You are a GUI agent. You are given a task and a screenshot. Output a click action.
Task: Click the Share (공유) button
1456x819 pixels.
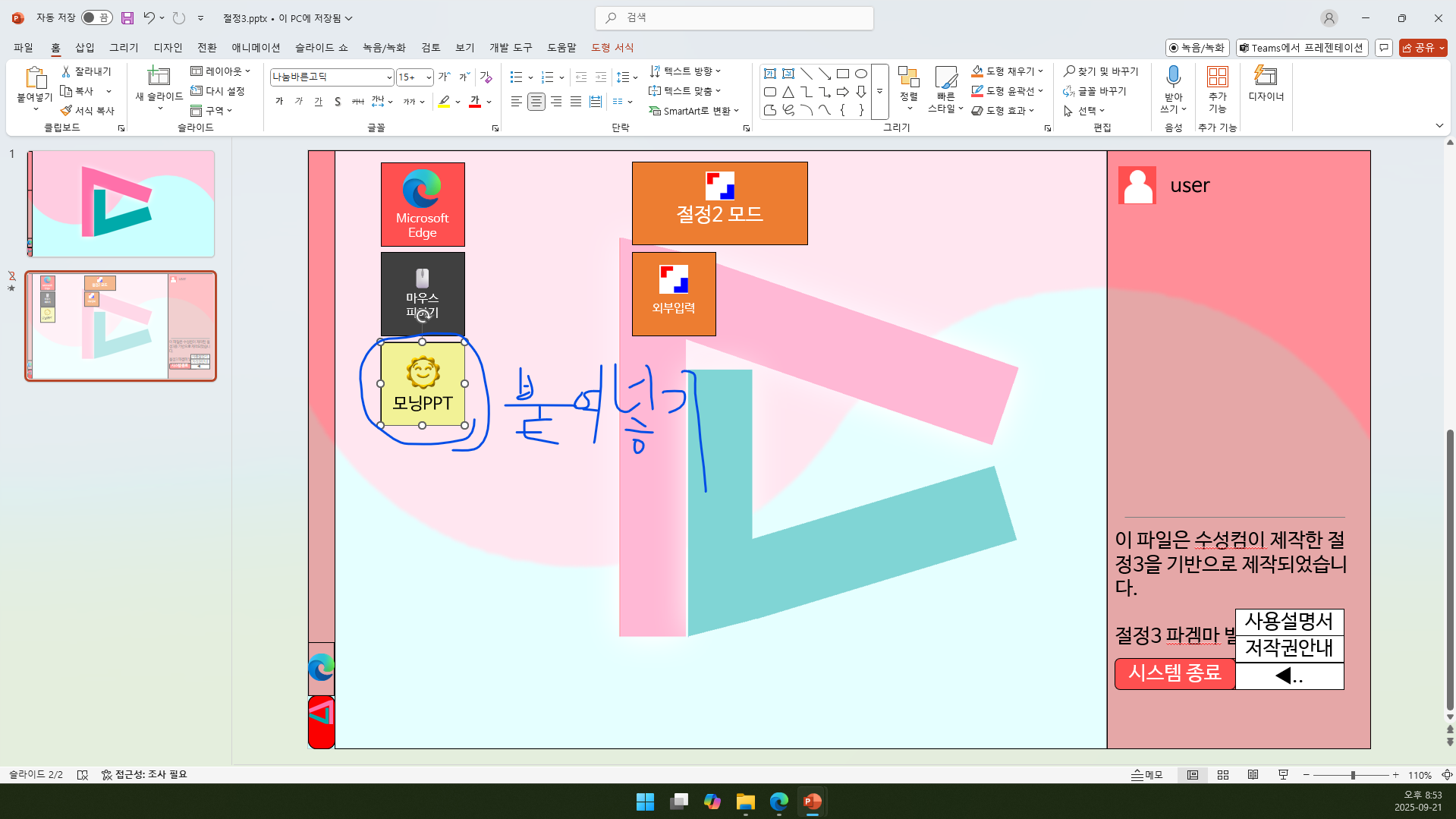[1422, 48]
